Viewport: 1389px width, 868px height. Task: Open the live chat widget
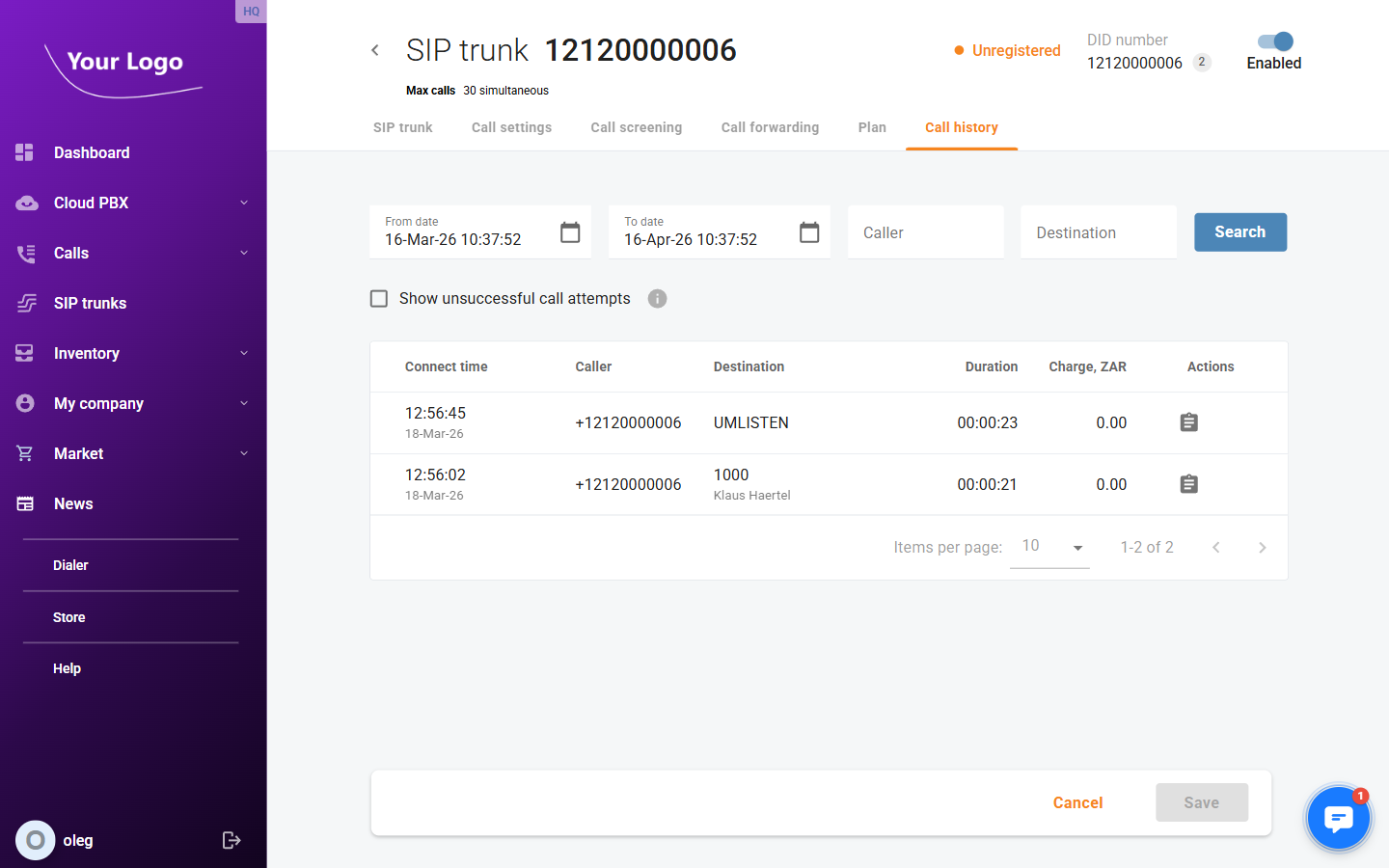tap(1338, 819)
